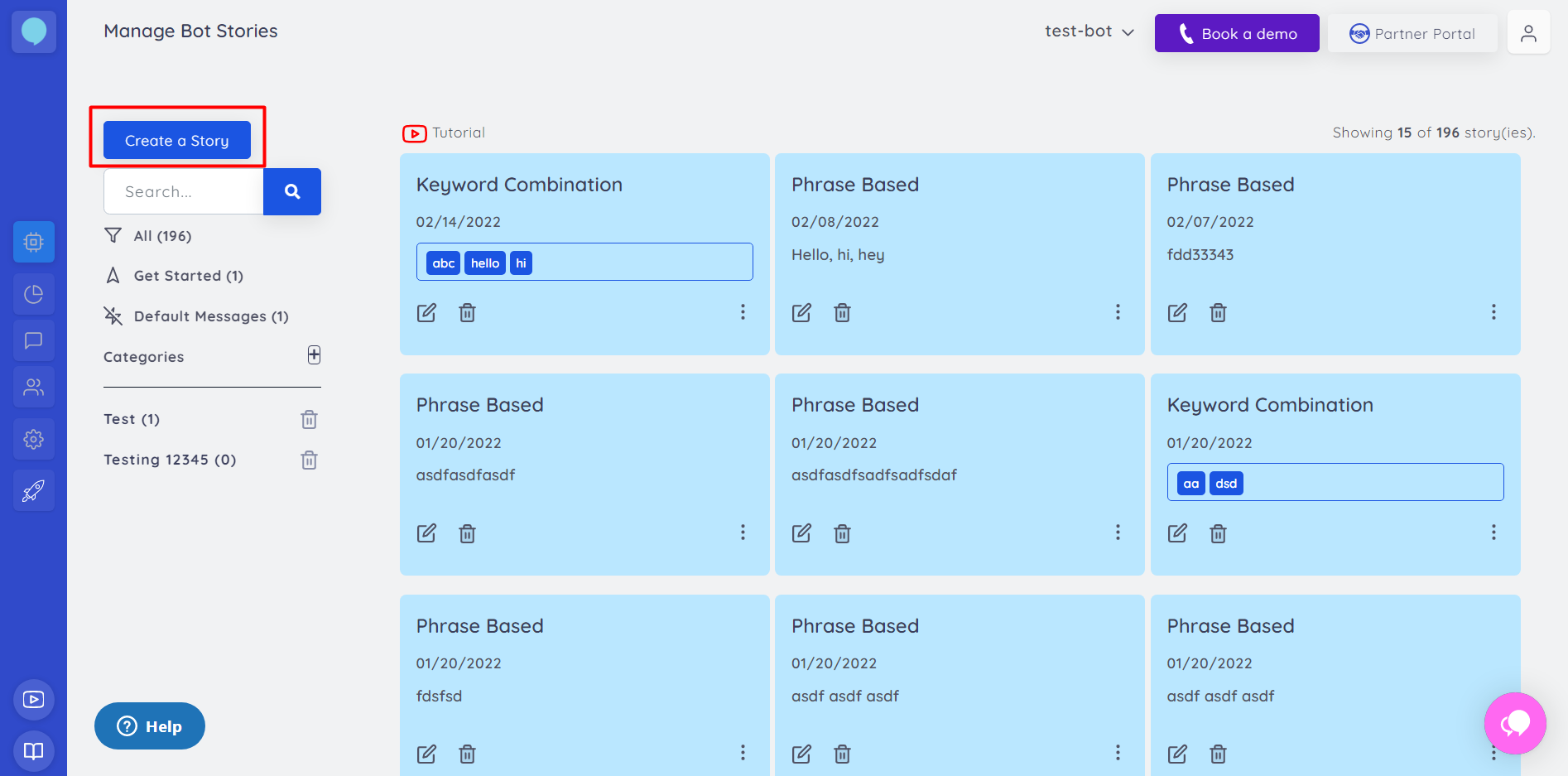The height and width of the screenshot is (776, 1568).
Task: Add a new category with plus icon
Action: point(314,355)
